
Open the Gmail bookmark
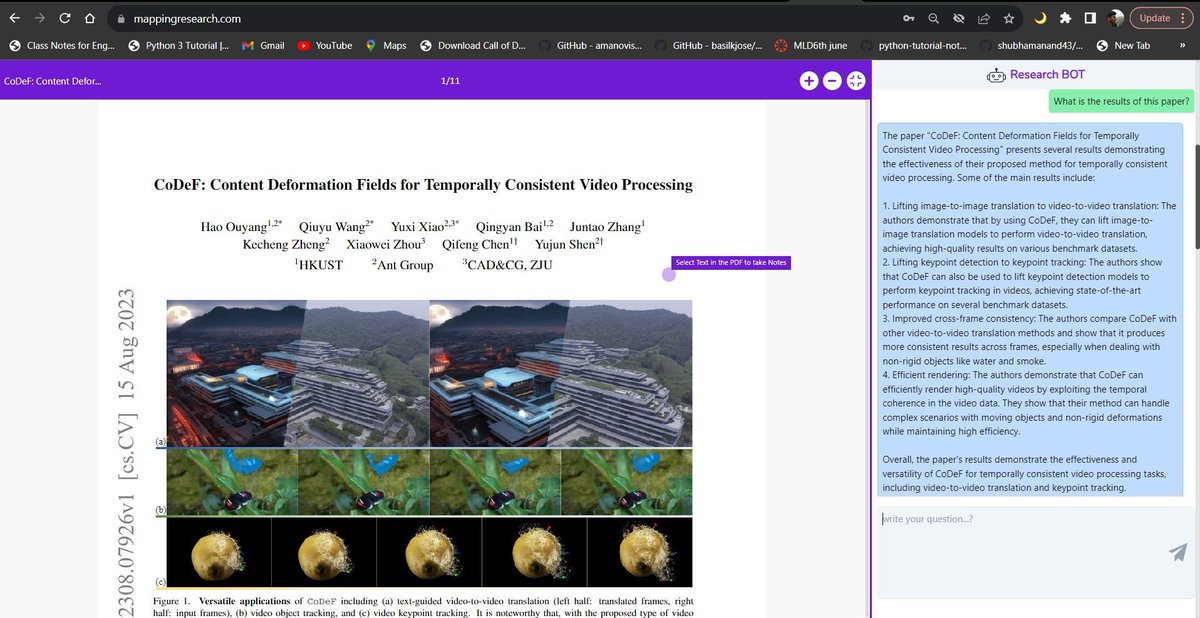click(264, 45)
